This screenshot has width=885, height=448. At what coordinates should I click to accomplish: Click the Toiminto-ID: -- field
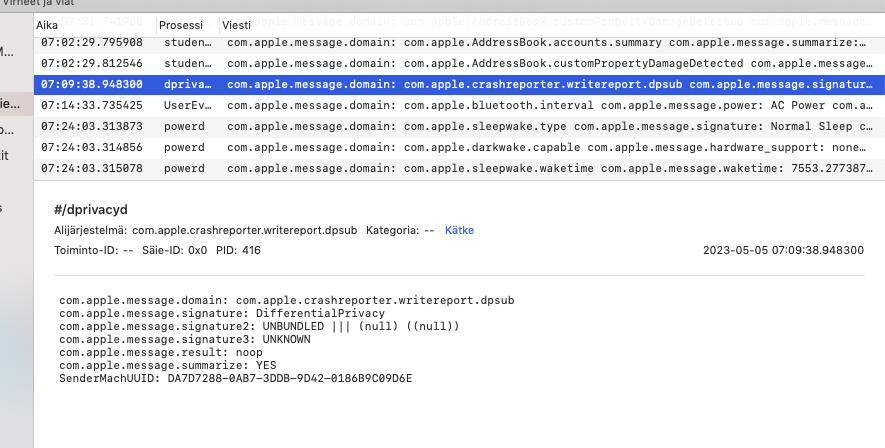pyautogui.click(x=94, y=251)
